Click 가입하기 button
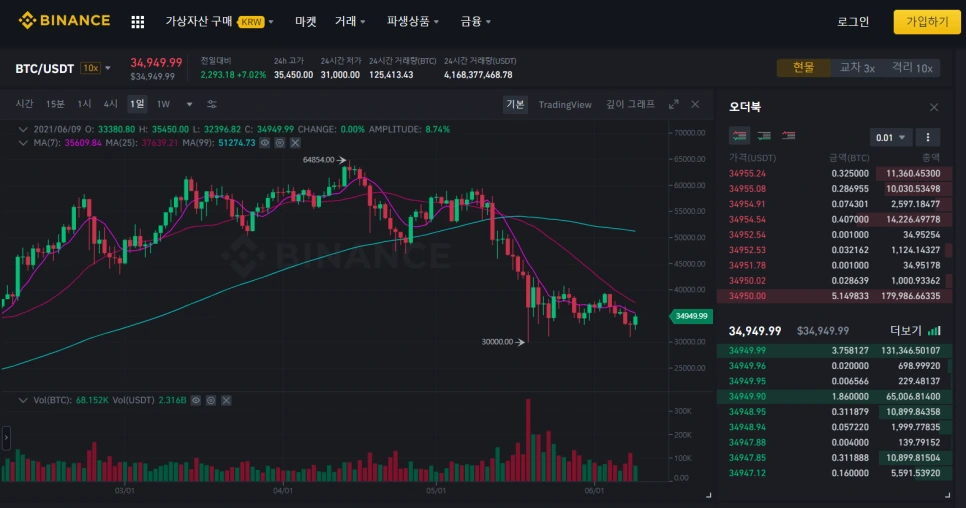This screenshot has width=966, height=508. 927,22
